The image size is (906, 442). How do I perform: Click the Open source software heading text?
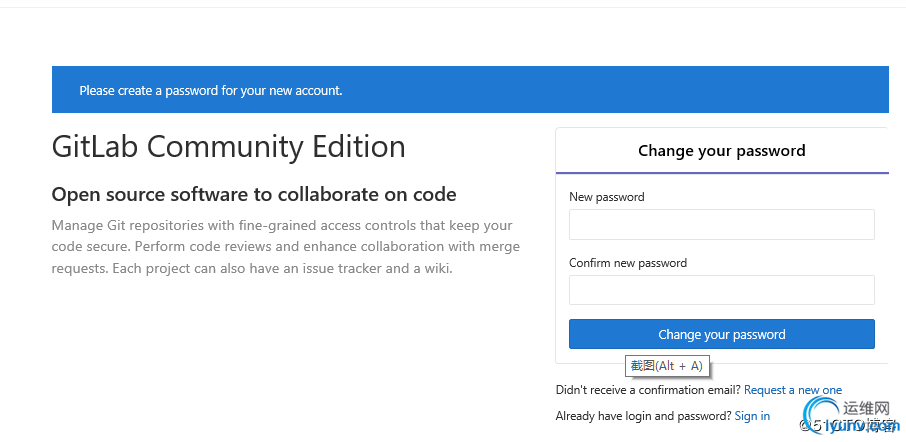pyautogui.click(x=254, y=195)
